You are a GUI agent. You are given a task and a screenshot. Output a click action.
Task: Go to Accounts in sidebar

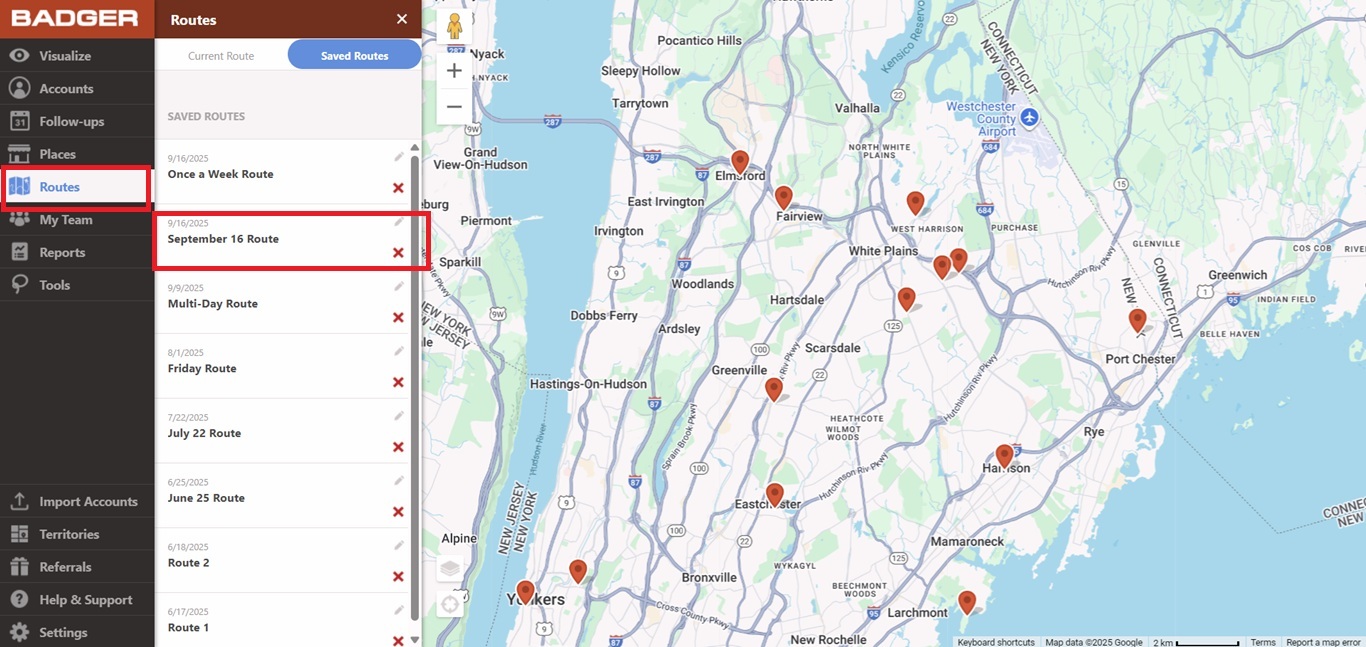point(77,89)
